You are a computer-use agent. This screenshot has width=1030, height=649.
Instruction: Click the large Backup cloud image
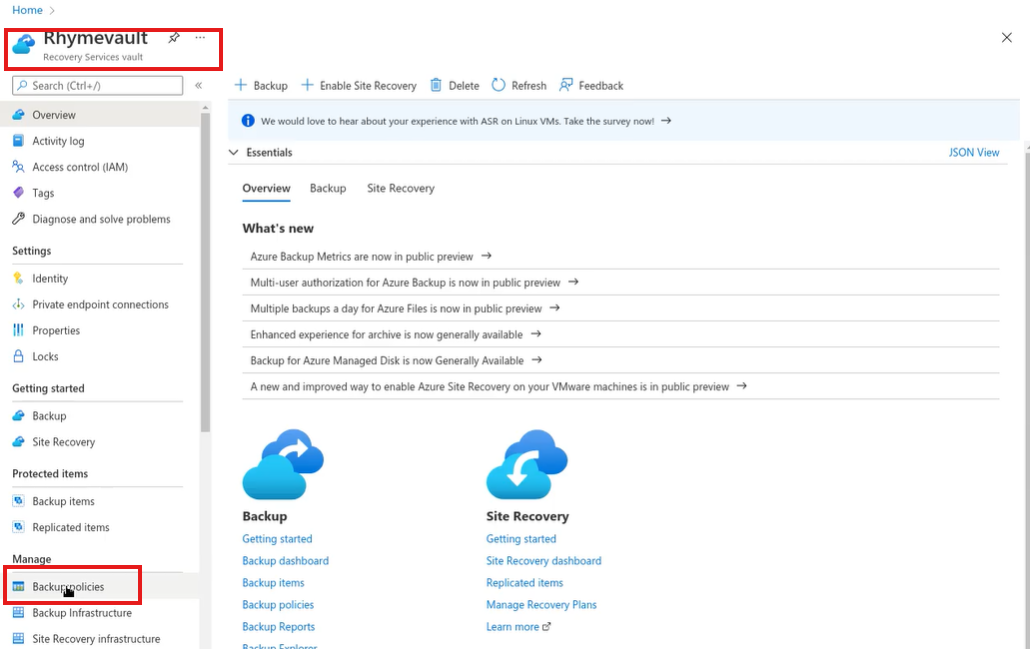(283, 464)
